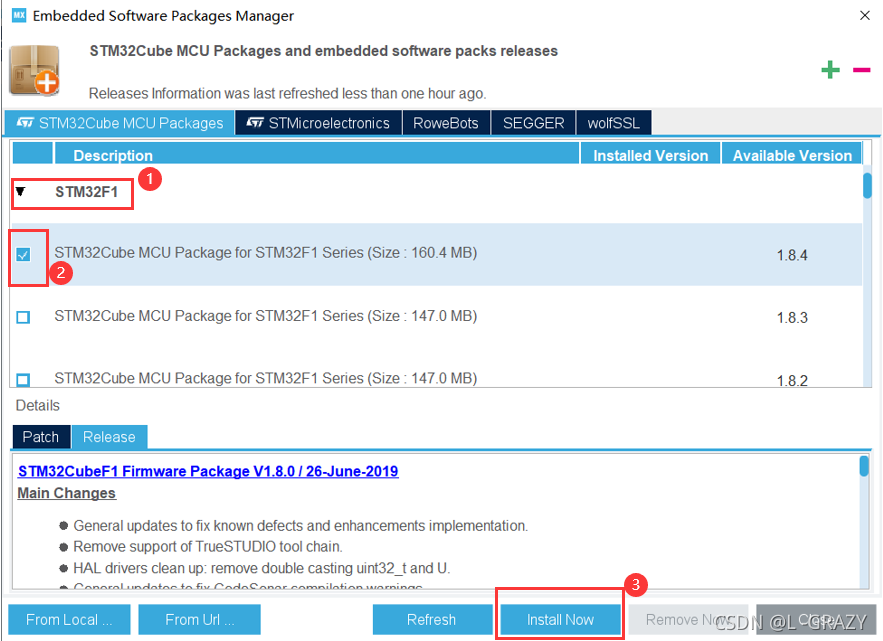Image resolution: width=883 pixels, height=641 pixels.
Task: Click available version 1.8.3 cell
Action: [792, 318]
